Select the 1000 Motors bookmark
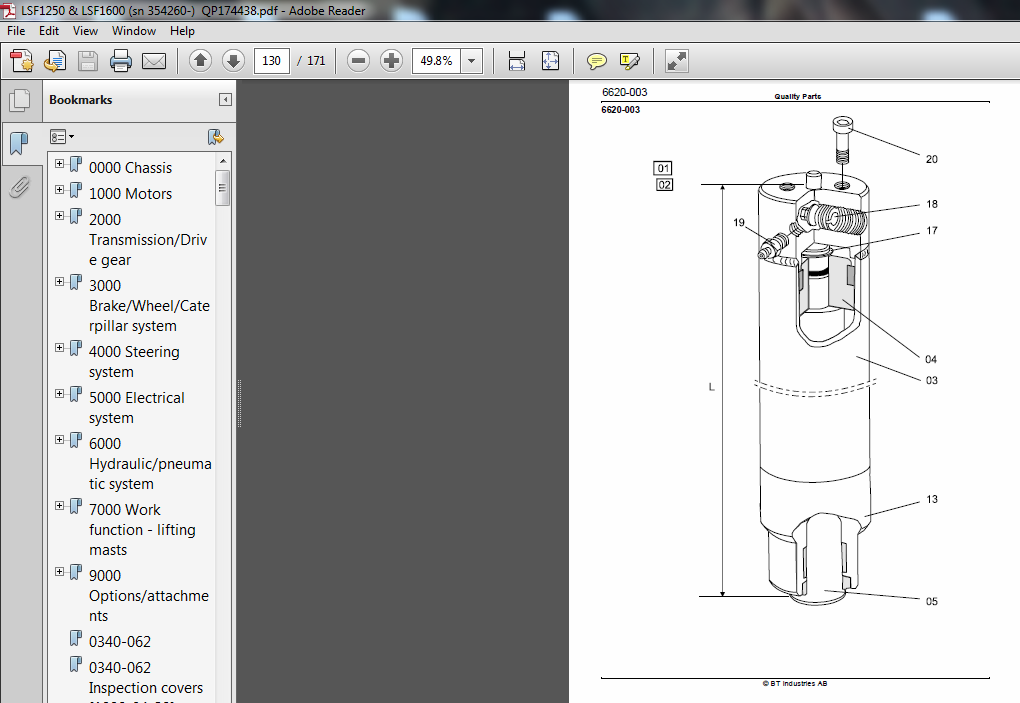Image resolution: width=1020 pixels, height=703 pixels. click(x=130, y=194)
